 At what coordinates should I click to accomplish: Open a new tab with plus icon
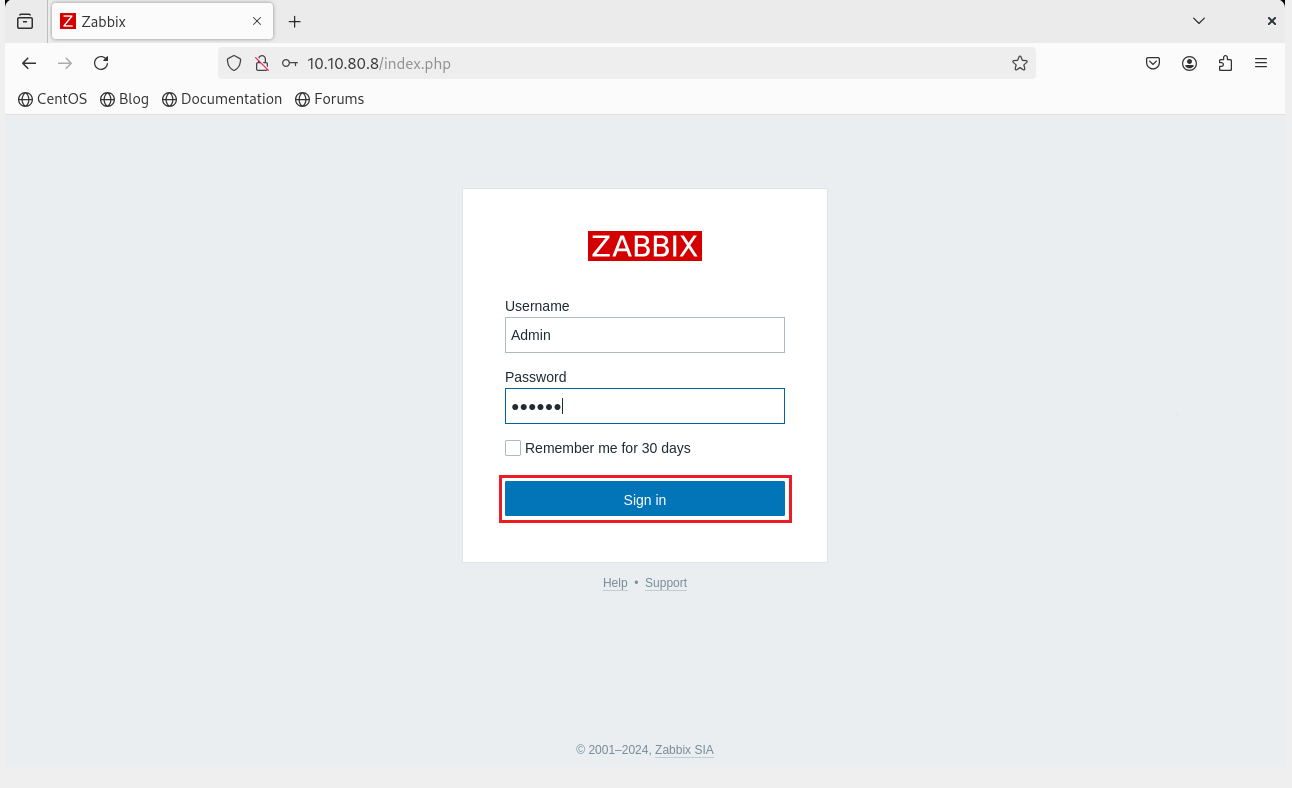(294, 21)
